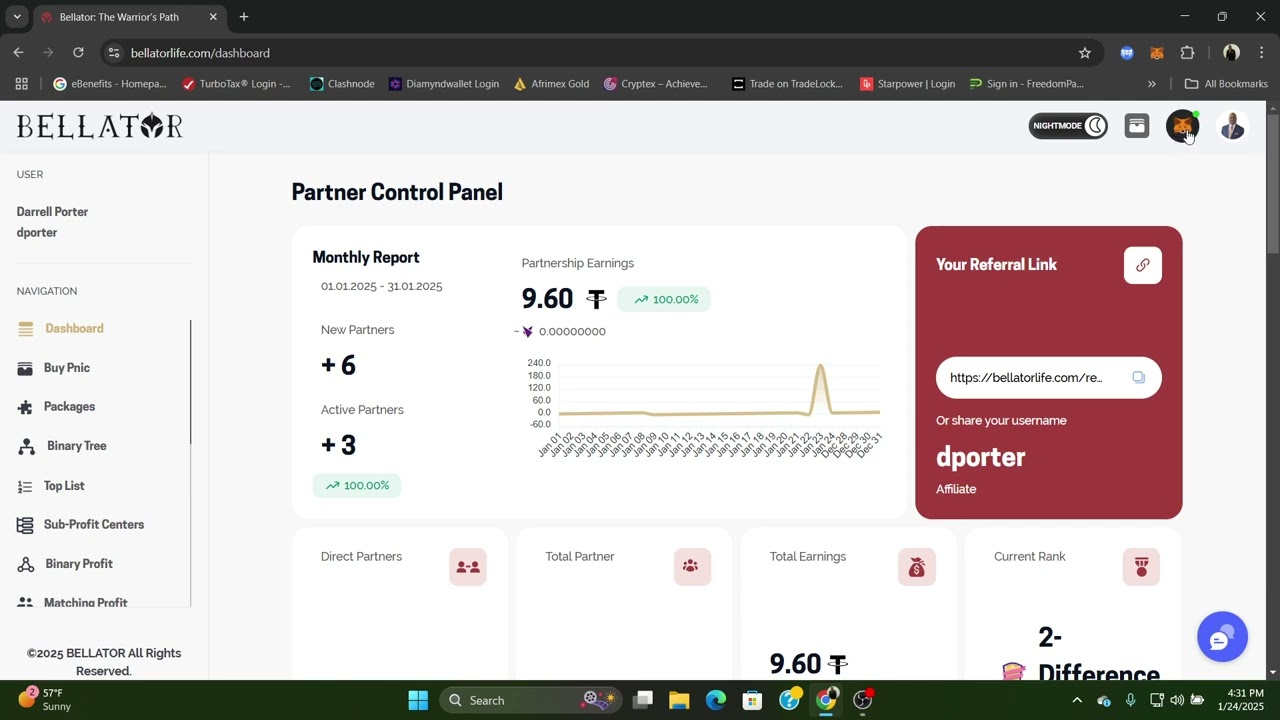The width and height of the screenshot is (1280, 720).
Task: Open Dashboard in sidebar navigation
Action: pyautogui.click(x=74, y=328)
